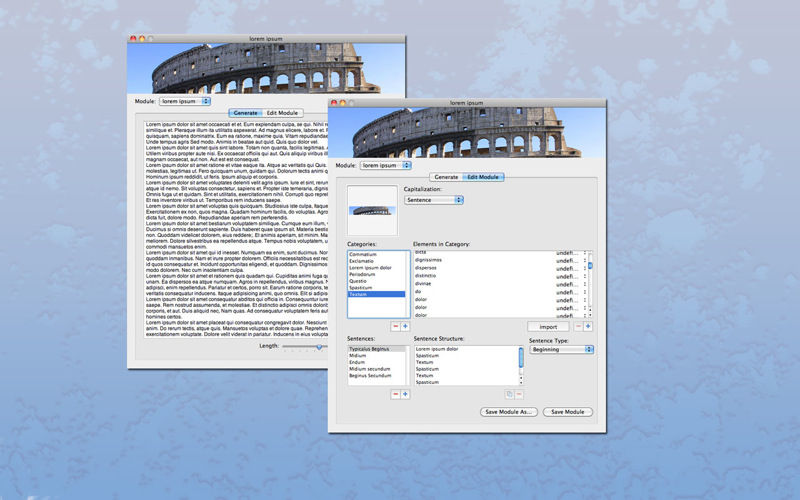
Task: Remove the selected sentence with the minus button
Action: [x=395, y=394]
